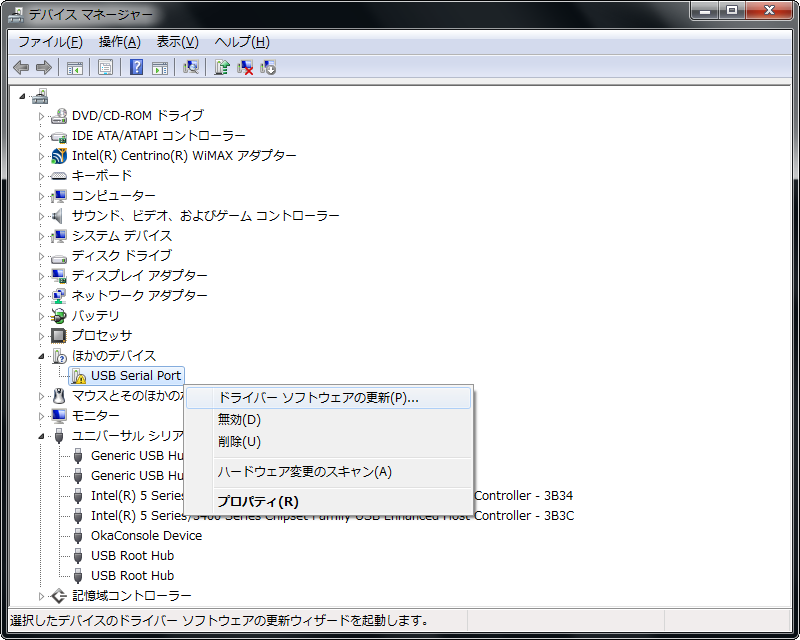Select the Intel Centrino WiMAX アダプター item
800x640 pixels.
click(x=184, y=156)
